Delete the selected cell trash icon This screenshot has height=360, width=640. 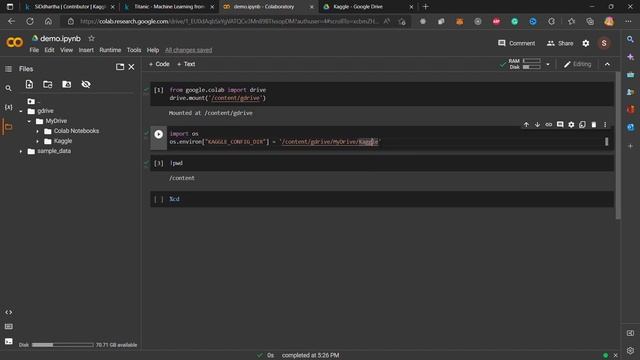(x=594, y=124)
